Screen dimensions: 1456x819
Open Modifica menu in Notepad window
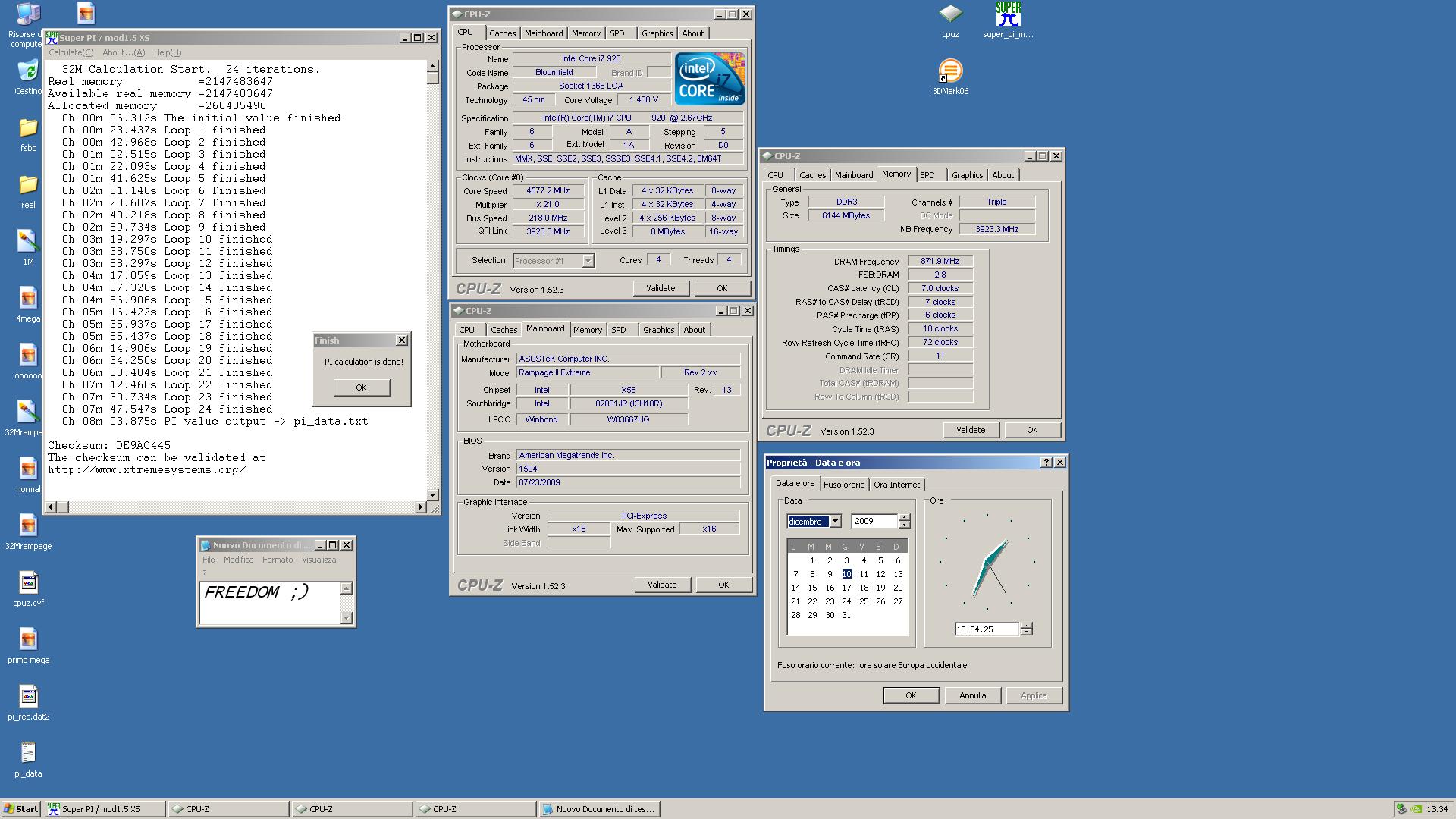click(x=238, y=560)
